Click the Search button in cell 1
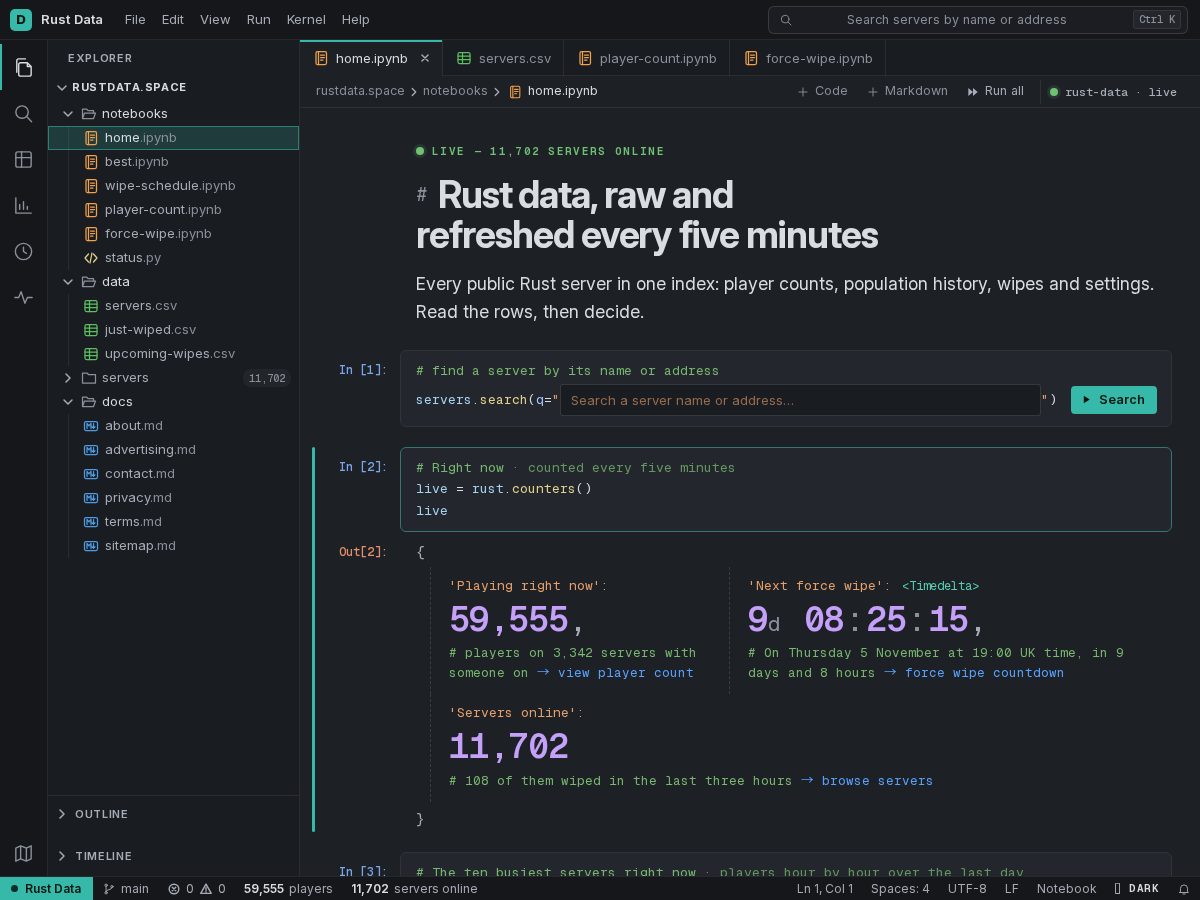The height and width of the screenshot is (900, 1200). coord(1113,400)
